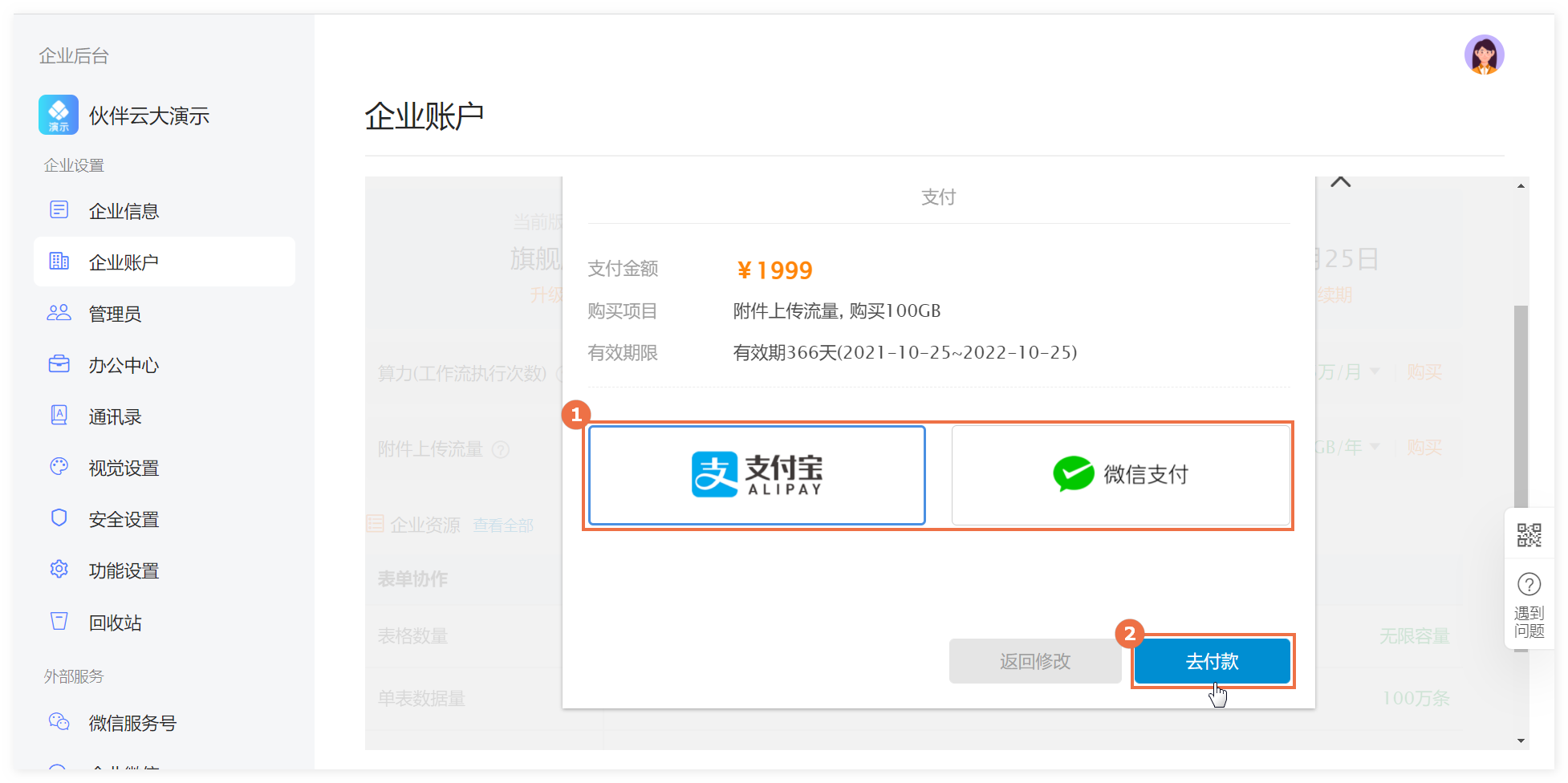Open 功能设置 menu item
This screenshot has width=1568, height=783.
tap(165, 570)
